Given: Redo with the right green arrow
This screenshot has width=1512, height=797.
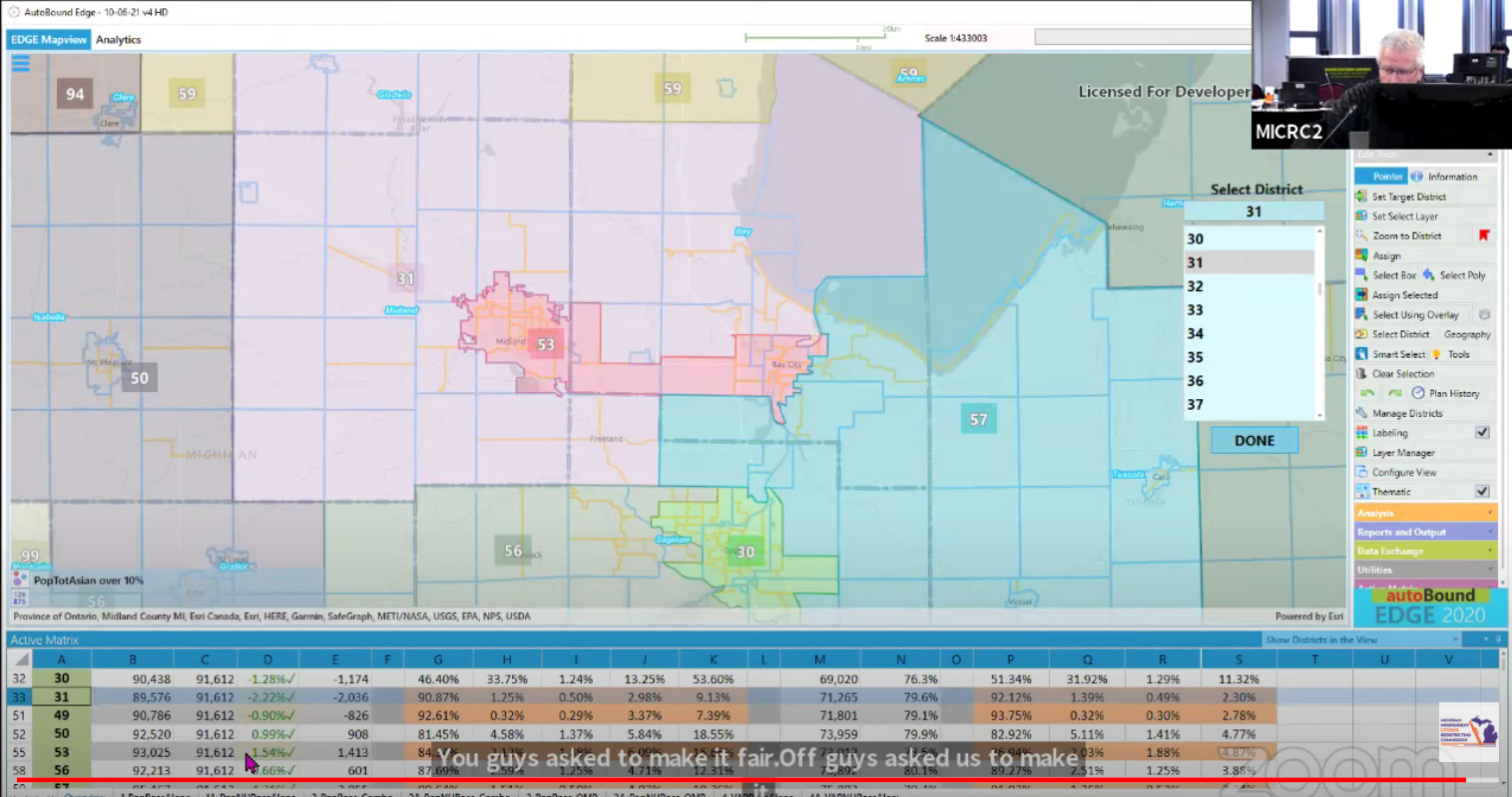Looking at the screenshot, I should point(1394,393).
